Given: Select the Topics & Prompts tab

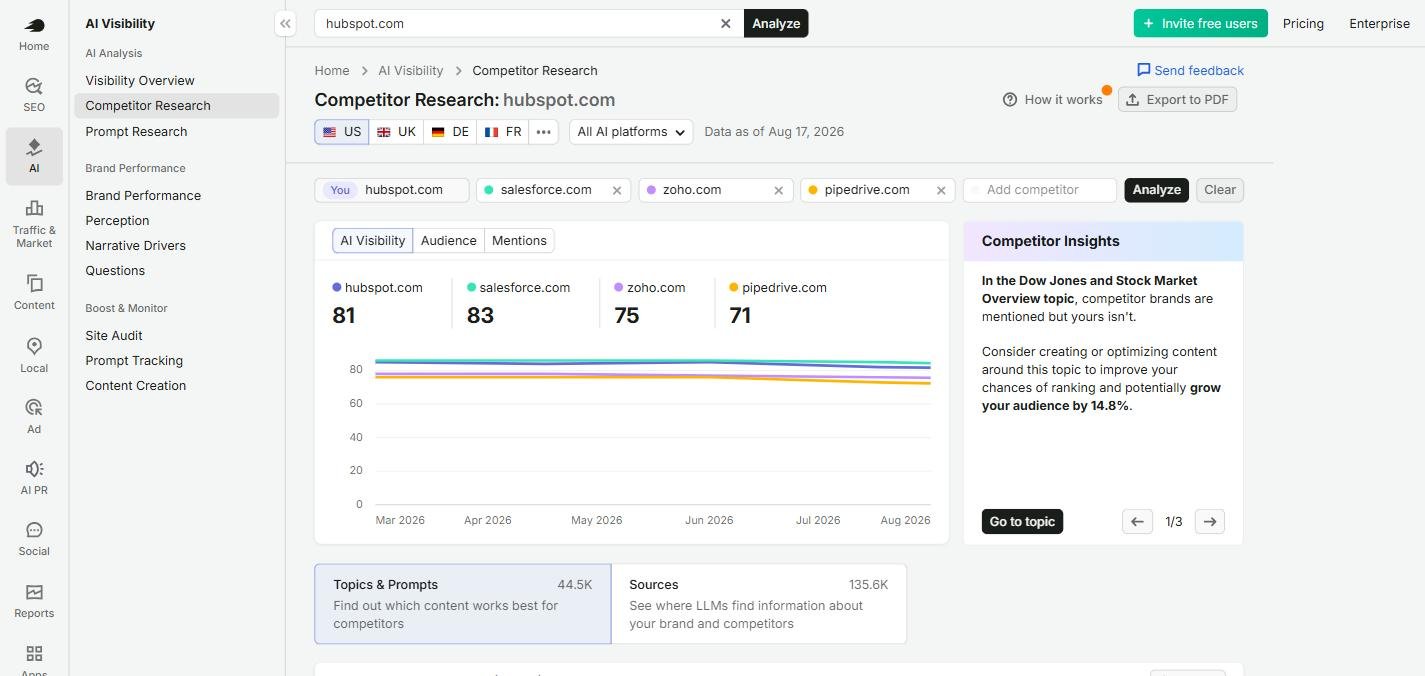Looking at the screenshot, I should (x=463, y=604).
